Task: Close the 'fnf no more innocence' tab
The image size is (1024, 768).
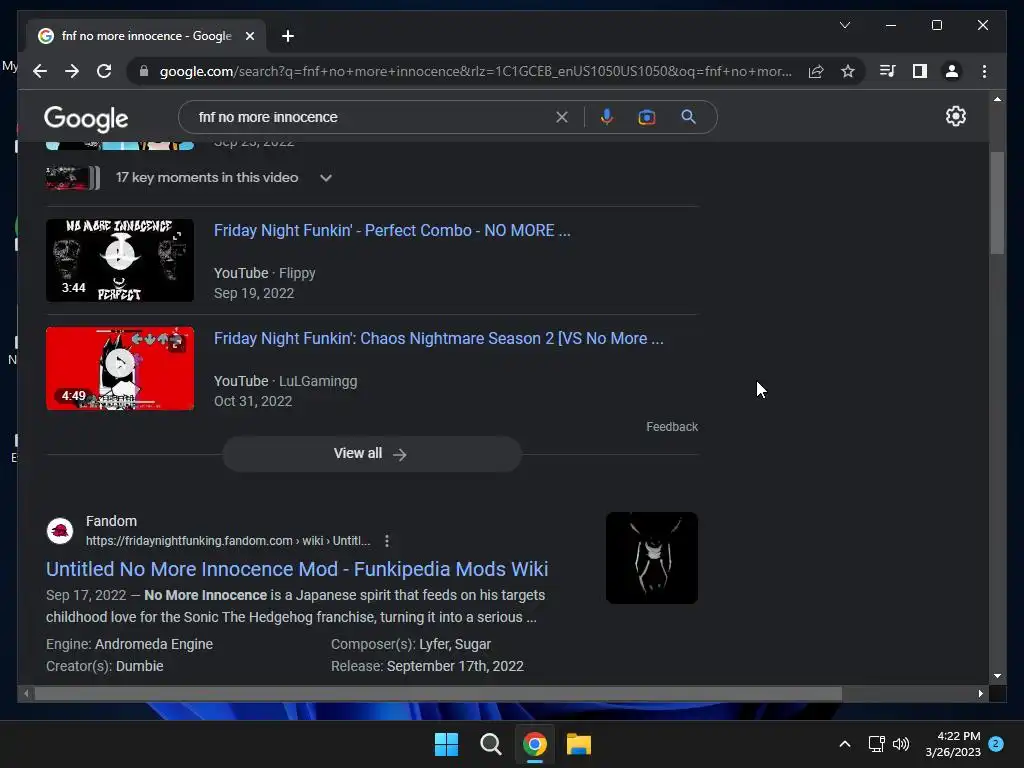Action: point(249,36)
